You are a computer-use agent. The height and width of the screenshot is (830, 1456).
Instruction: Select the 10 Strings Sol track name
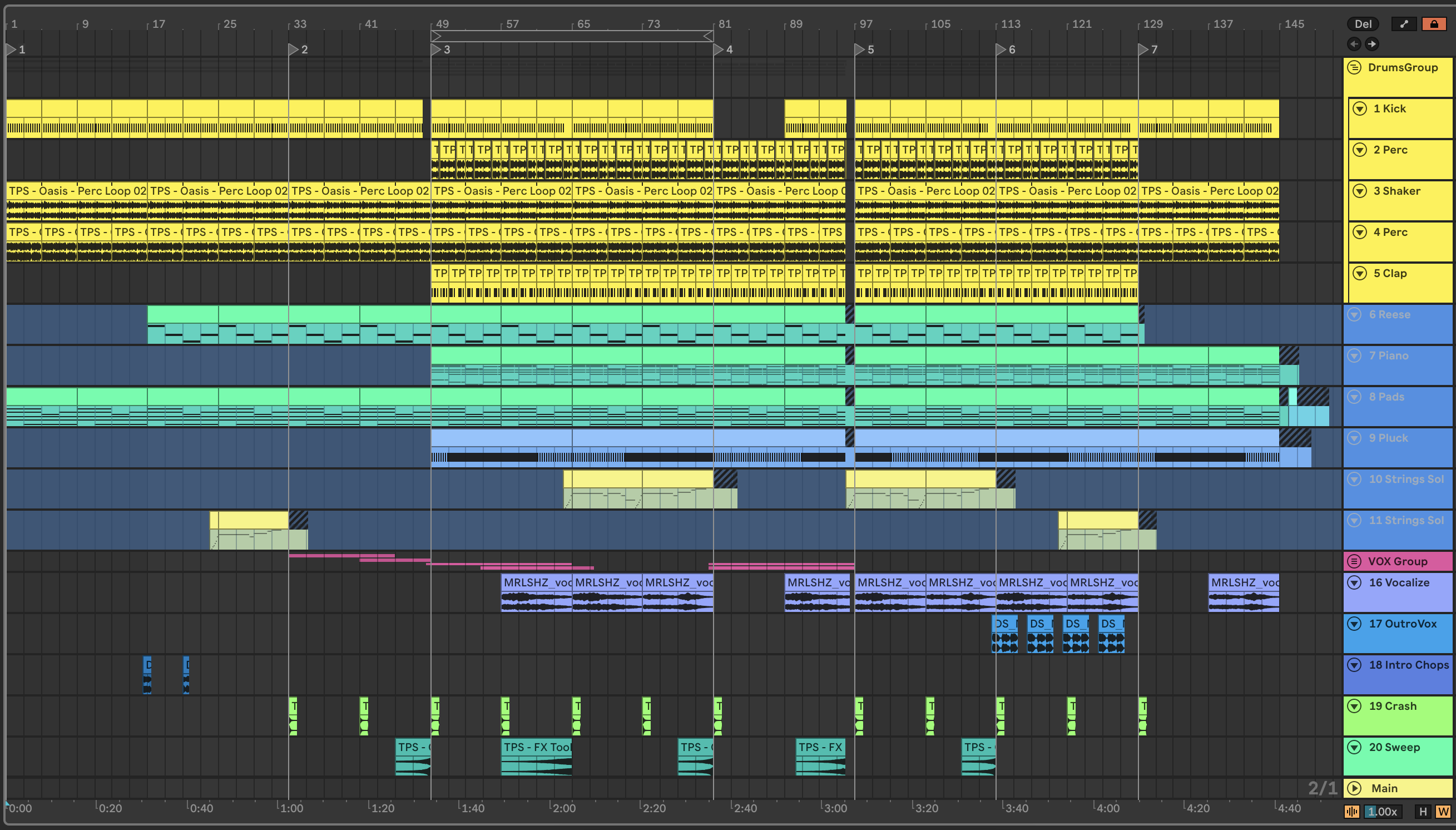[1406, 480]
